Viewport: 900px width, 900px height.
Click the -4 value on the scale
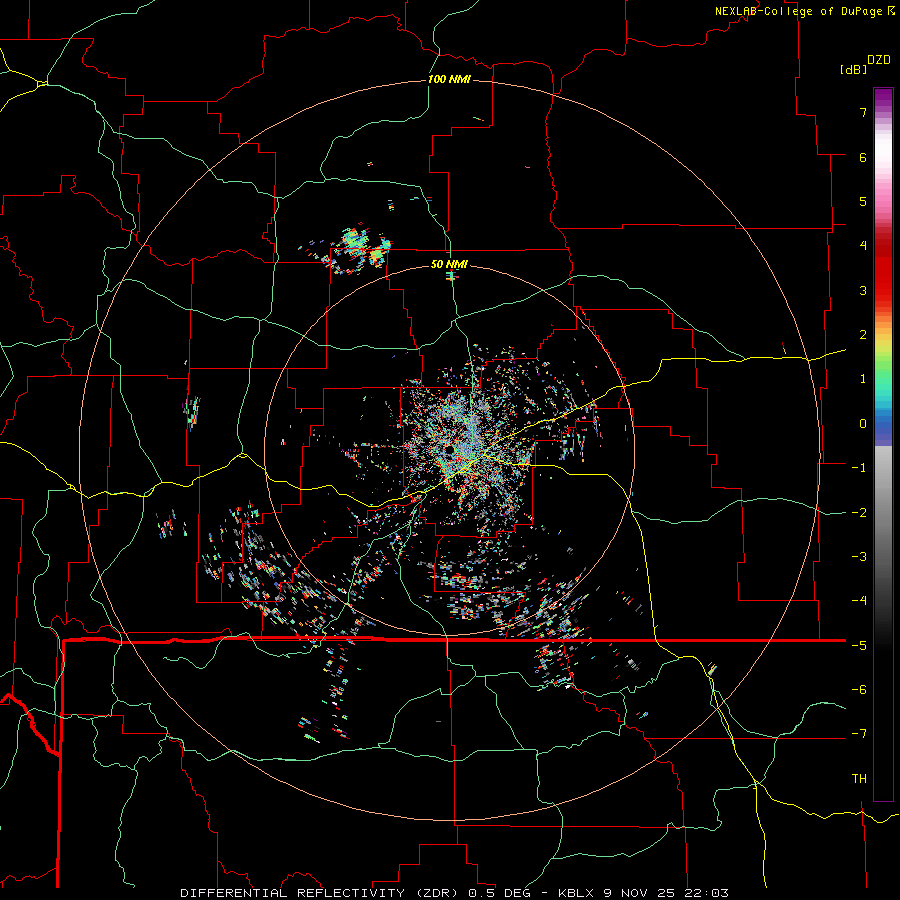tap(859, 600)
